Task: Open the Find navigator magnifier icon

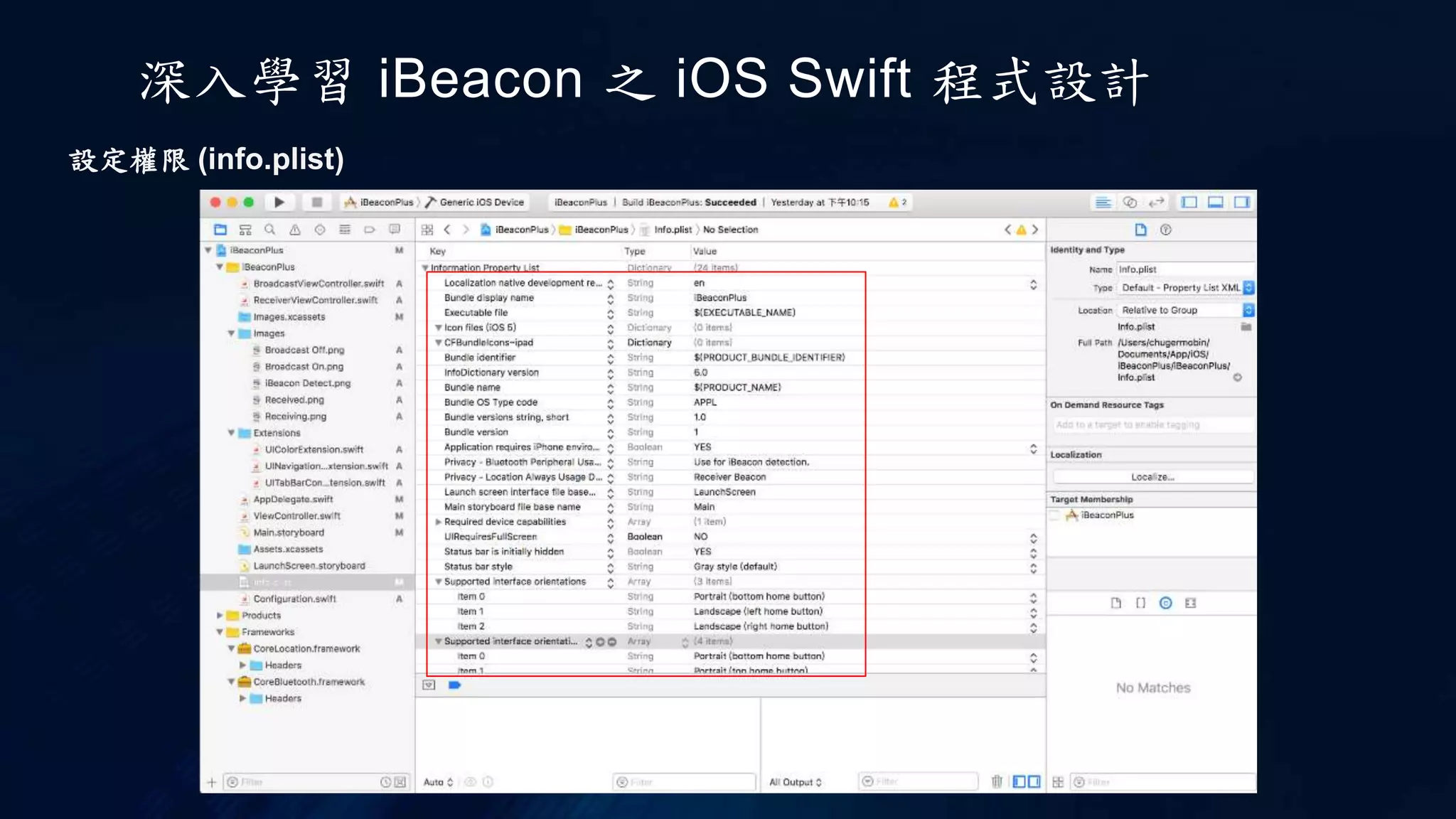Action: coord(270,230)
